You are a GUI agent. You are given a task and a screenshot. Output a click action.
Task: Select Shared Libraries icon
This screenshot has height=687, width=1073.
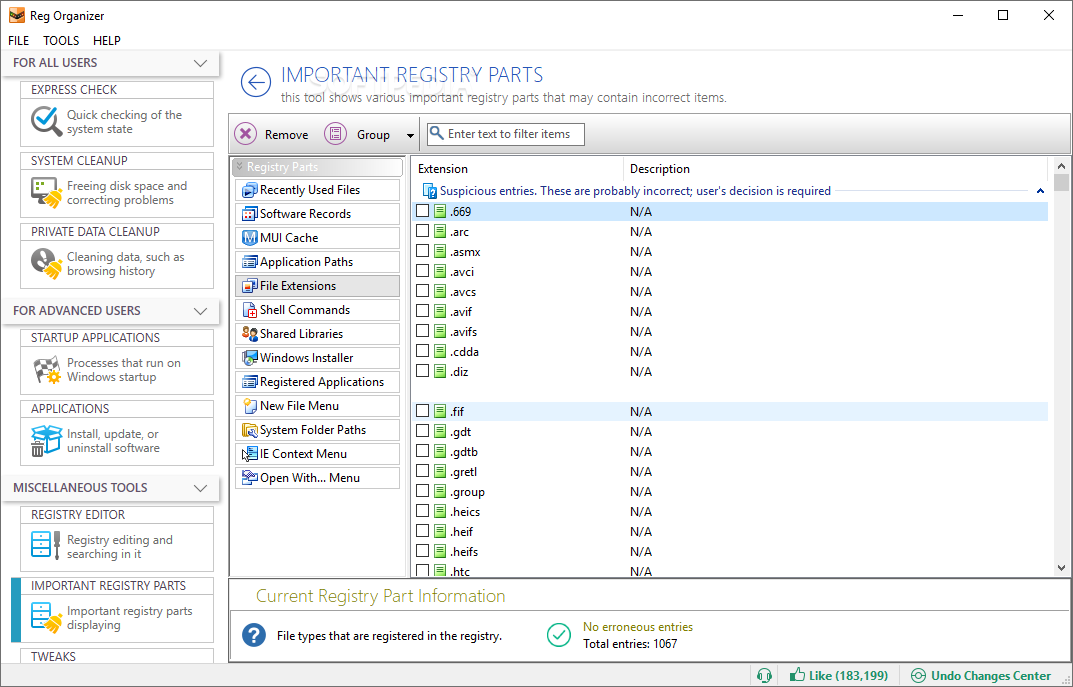pos(250,334)
